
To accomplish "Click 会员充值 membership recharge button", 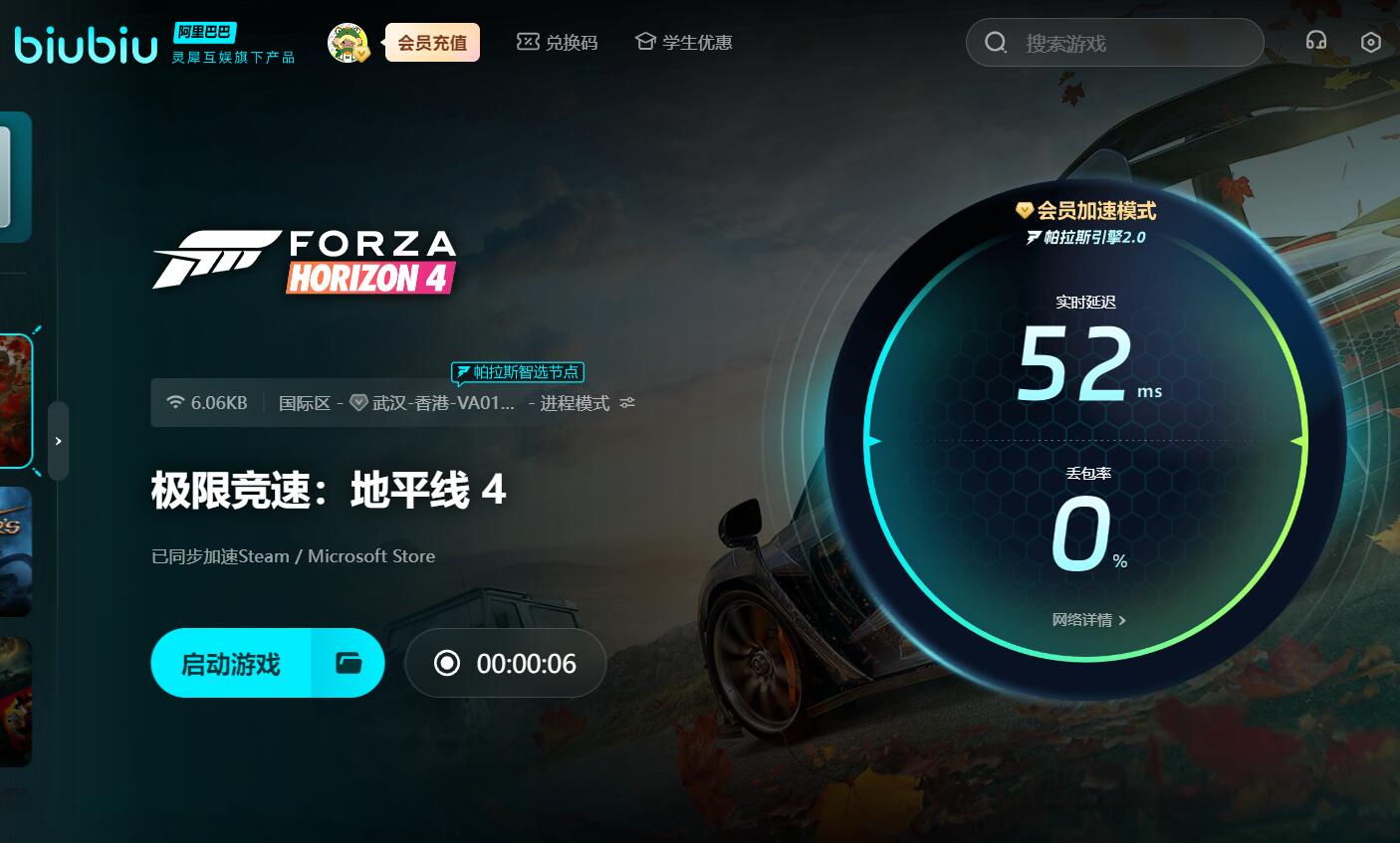I will click(432, 43).
